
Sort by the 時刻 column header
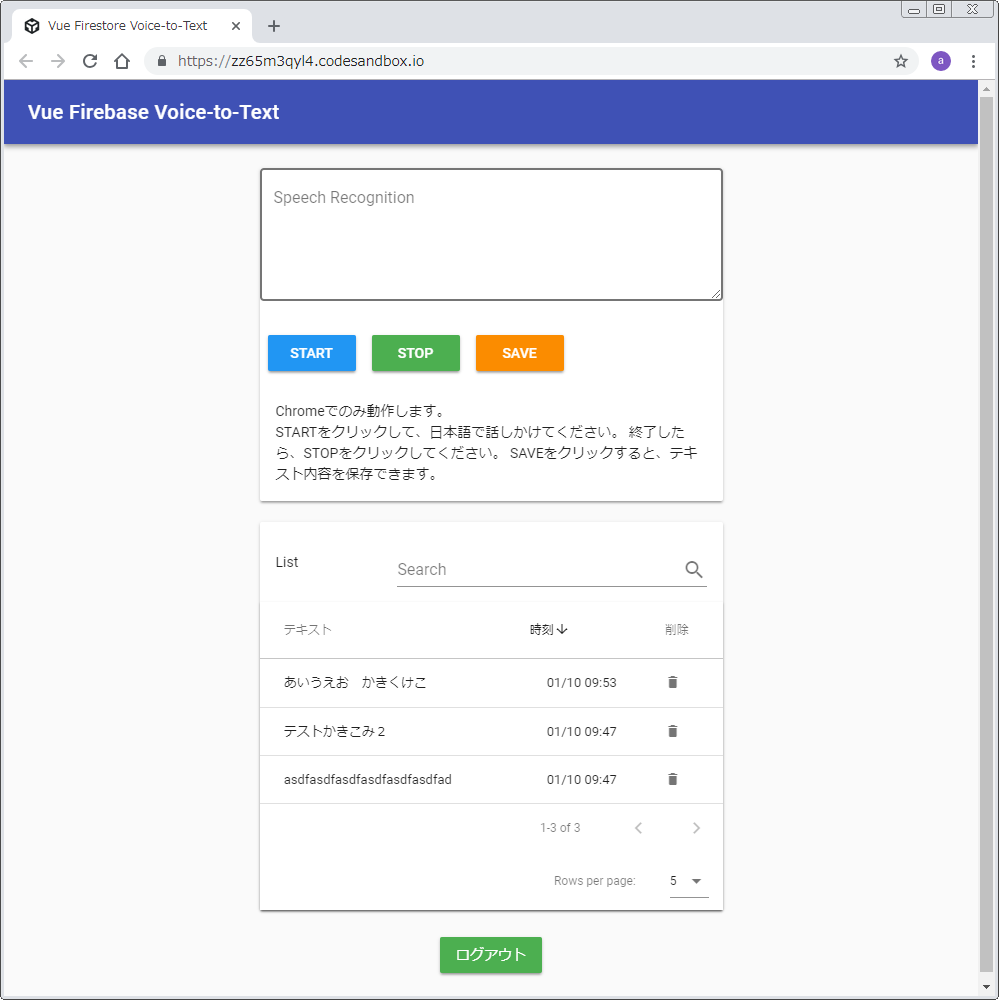pos(549,629)
